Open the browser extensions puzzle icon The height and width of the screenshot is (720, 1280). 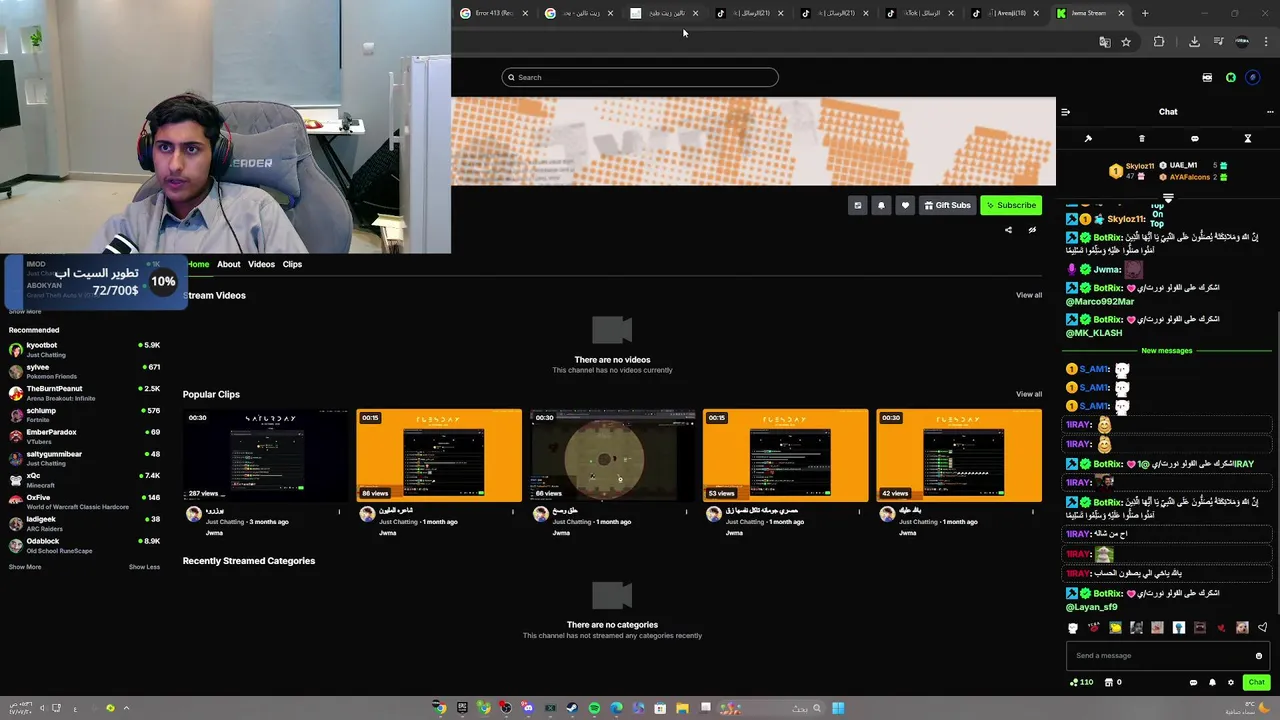[x=1159, y=42]
